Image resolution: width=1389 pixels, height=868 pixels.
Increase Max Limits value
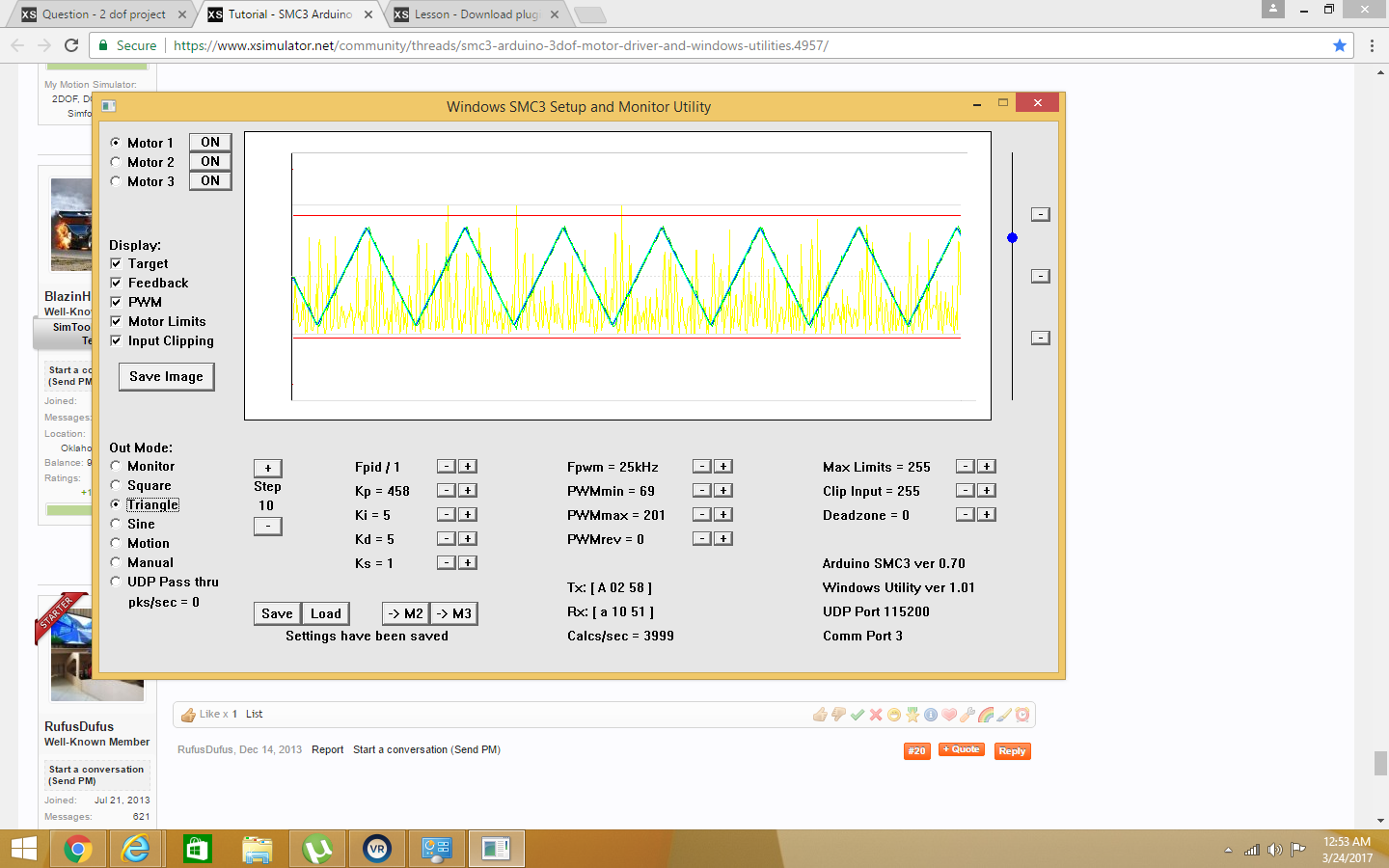pos(987,467)
